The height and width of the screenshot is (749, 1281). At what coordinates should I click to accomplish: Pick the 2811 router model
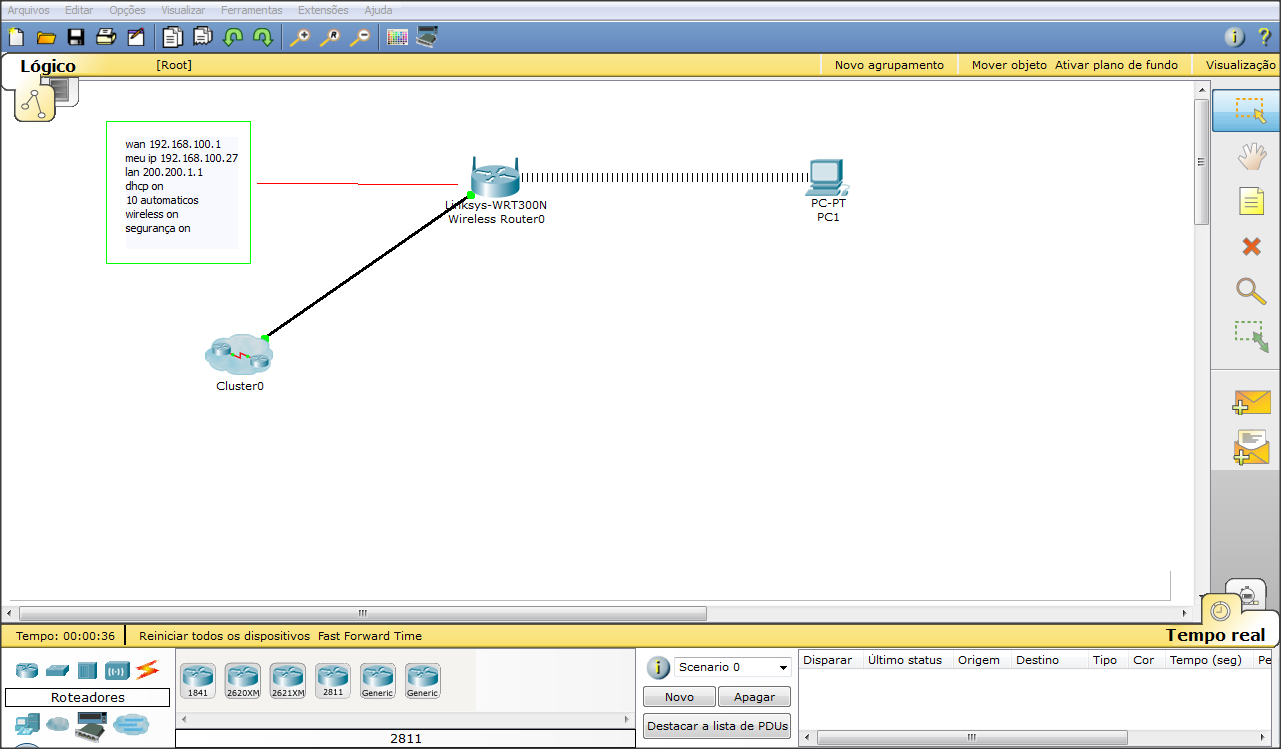(332, 680)
